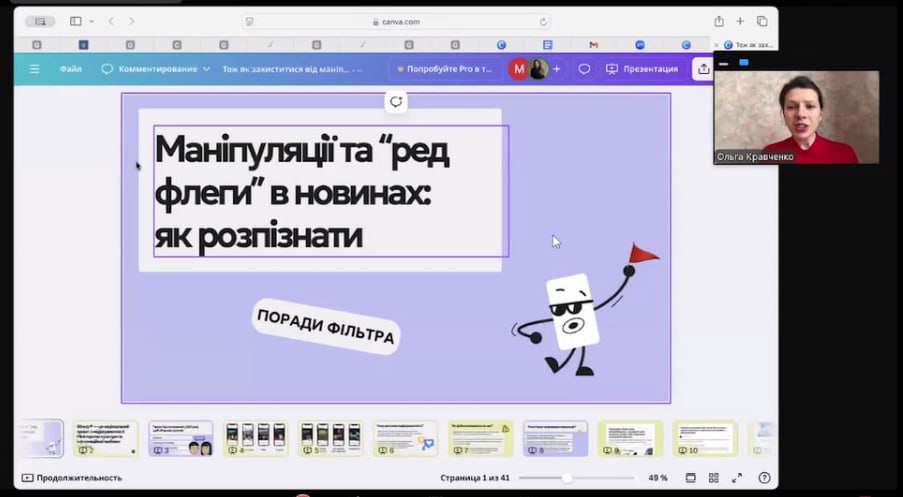Start the Презентация presentation mode
Viewport: 903px width, 497px height.
click(x=642, y=69)
